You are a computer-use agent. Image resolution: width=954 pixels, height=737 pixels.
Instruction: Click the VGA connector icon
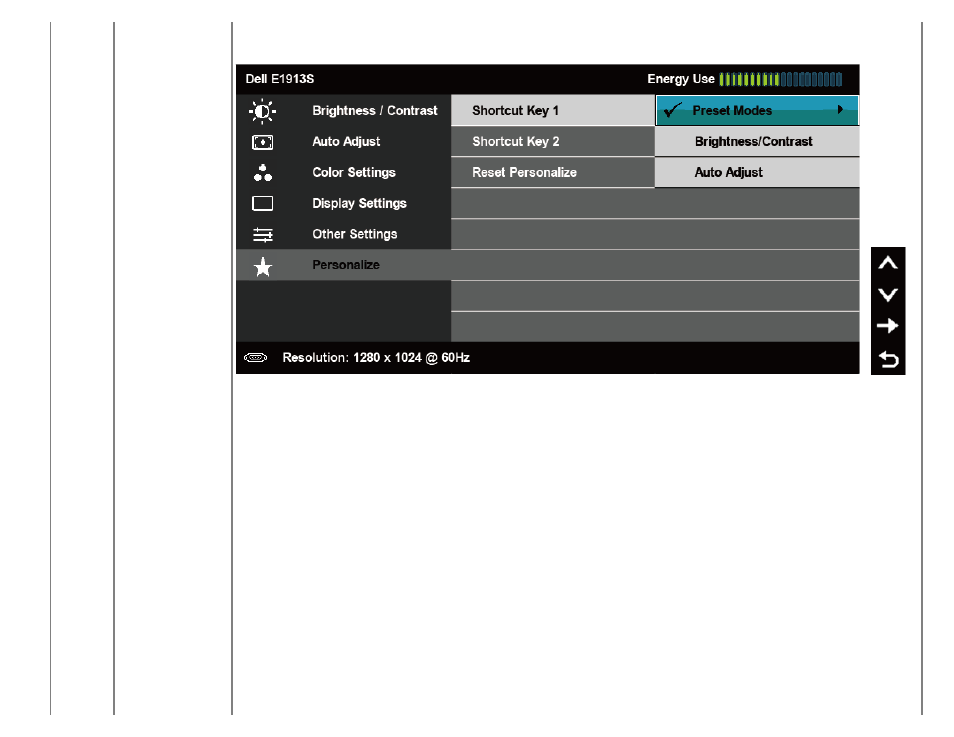pos(256,358)
